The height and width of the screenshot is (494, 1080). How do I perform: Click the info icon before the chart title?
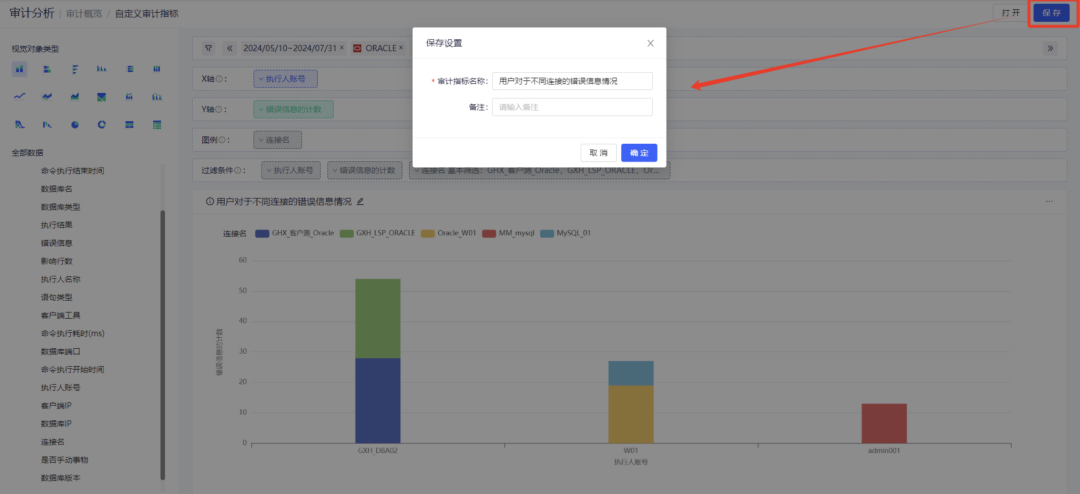tap(210, 202)
